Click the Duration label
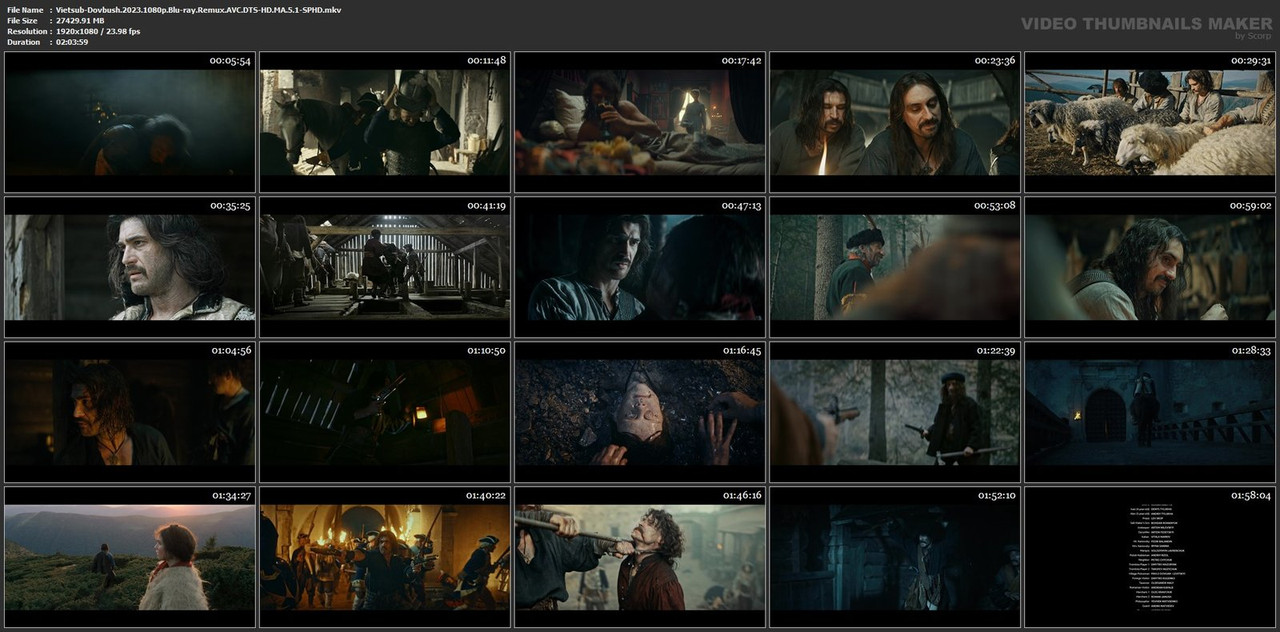1280x632 pixels. coord(23,42)
